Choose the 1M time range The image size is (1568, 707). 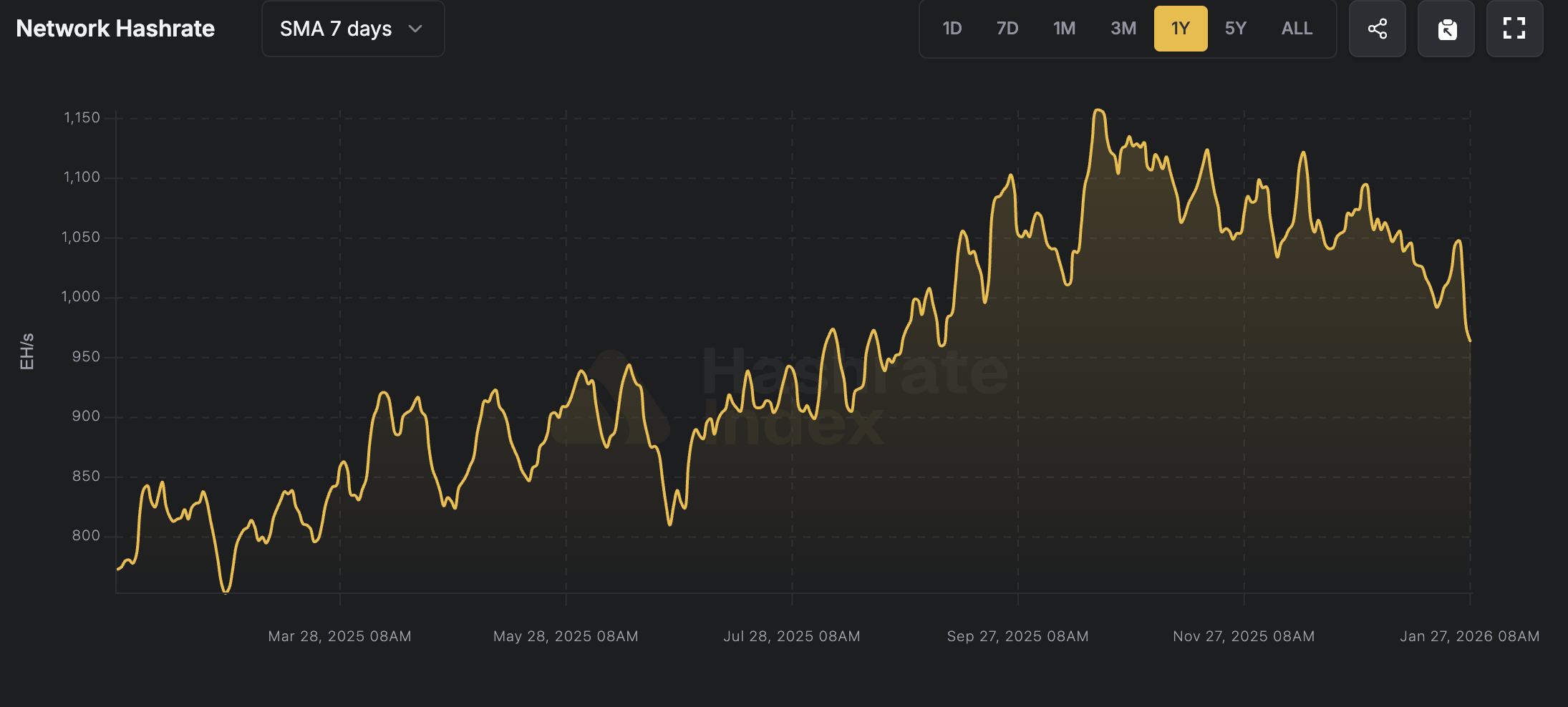tap(1064, 29)
